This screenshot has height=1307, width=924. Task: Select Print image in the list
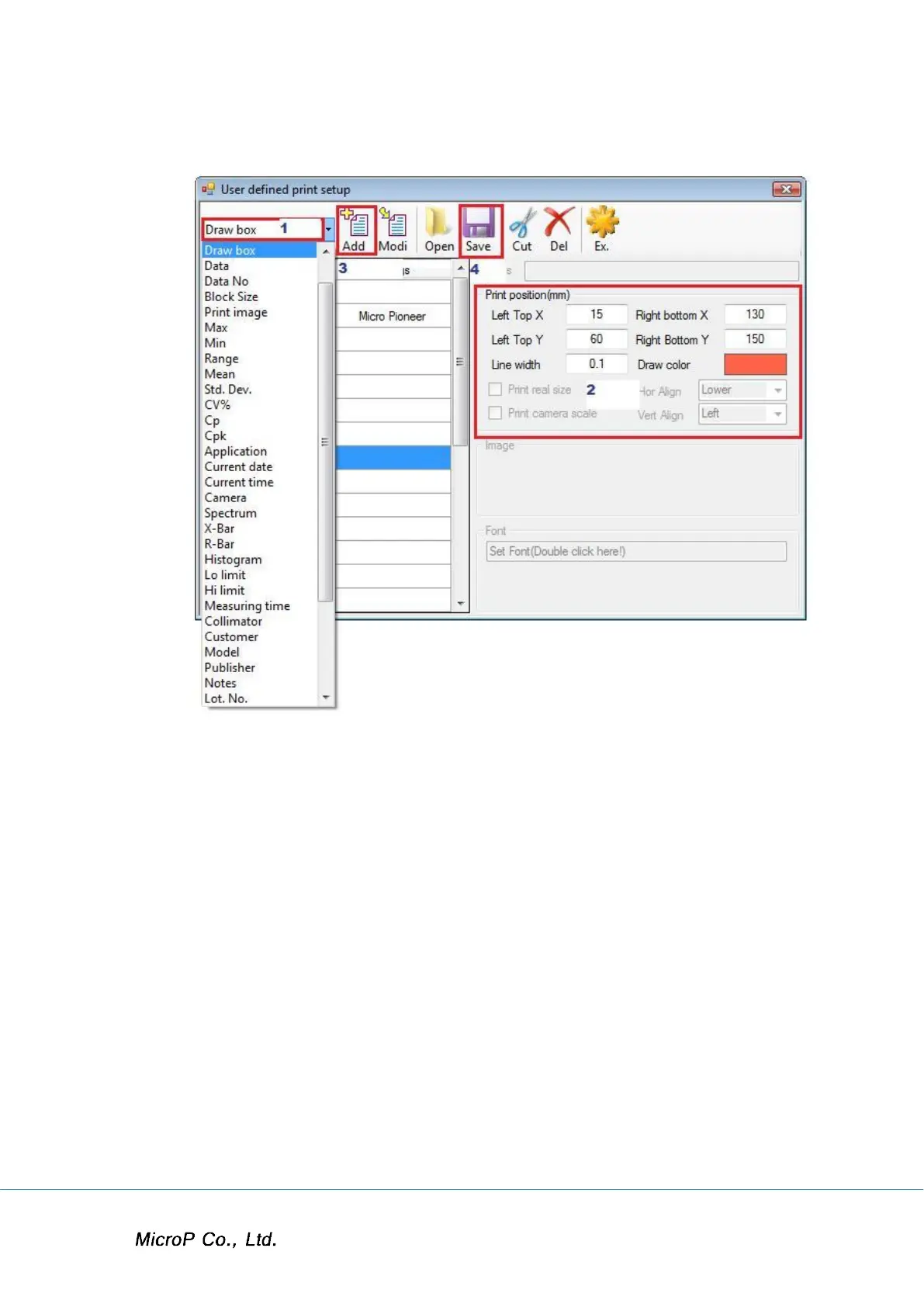click(x=259, y=312)
